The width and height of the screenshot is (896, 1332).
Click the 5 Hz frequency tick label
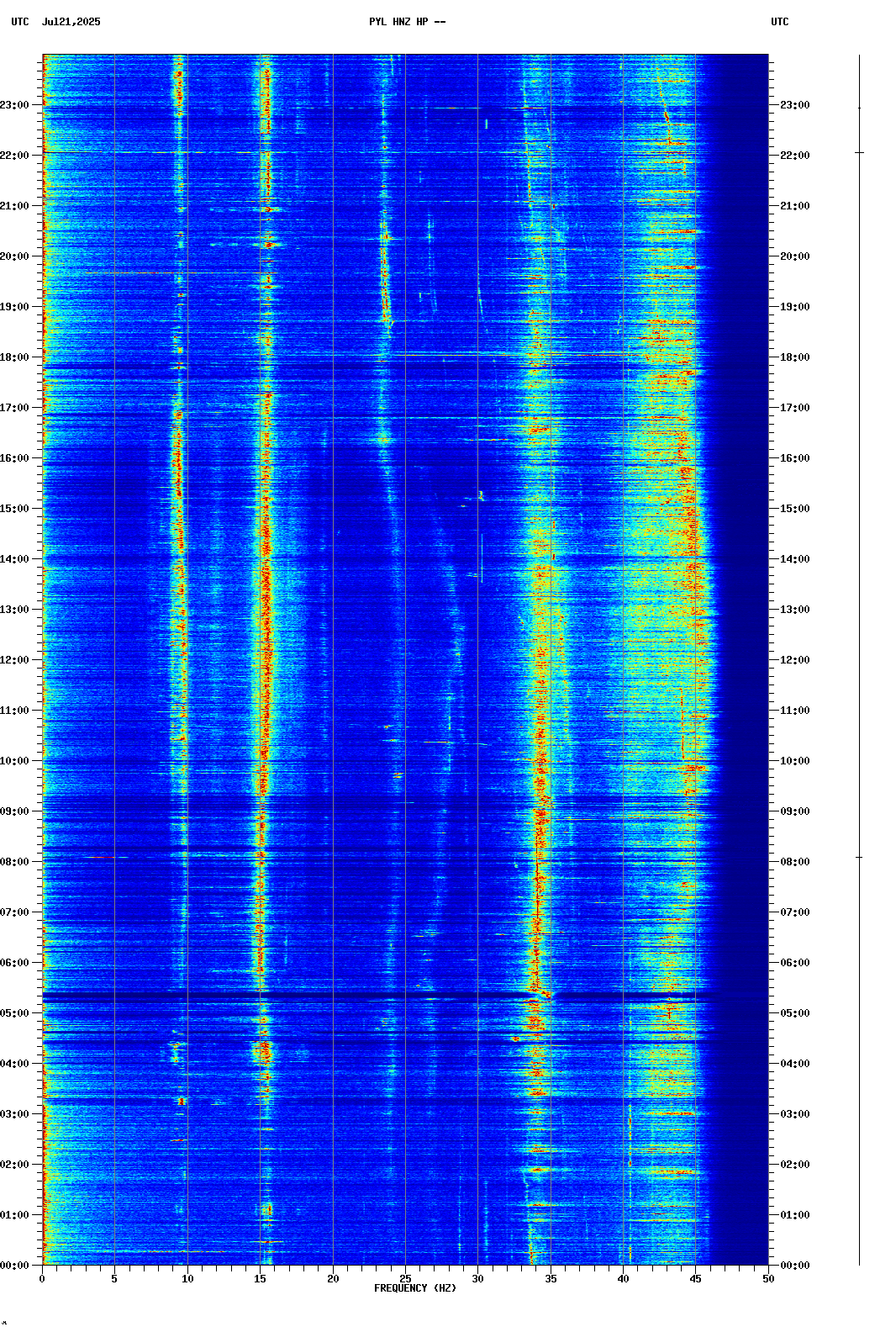114,1279
